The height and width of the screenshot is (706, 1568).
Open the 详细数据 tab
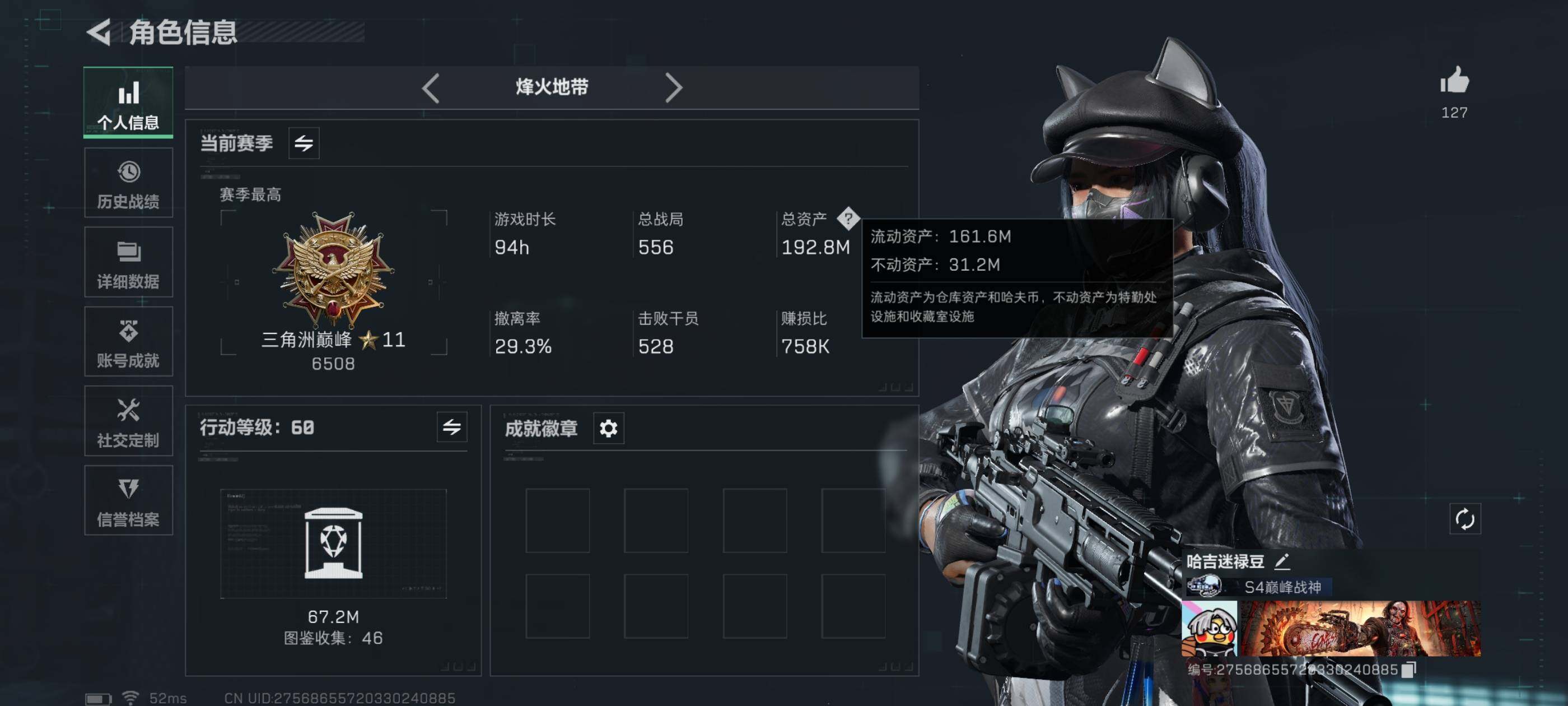[128, 262]
